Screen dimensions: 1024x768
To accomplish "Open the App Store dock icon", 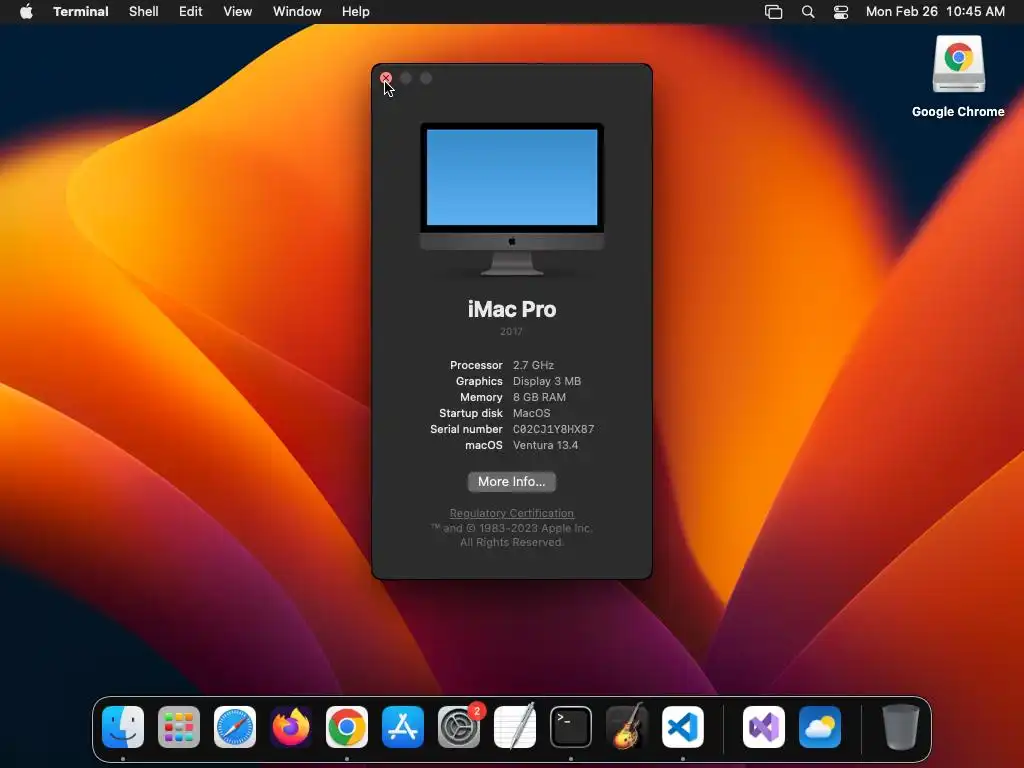I will point(403,727).
